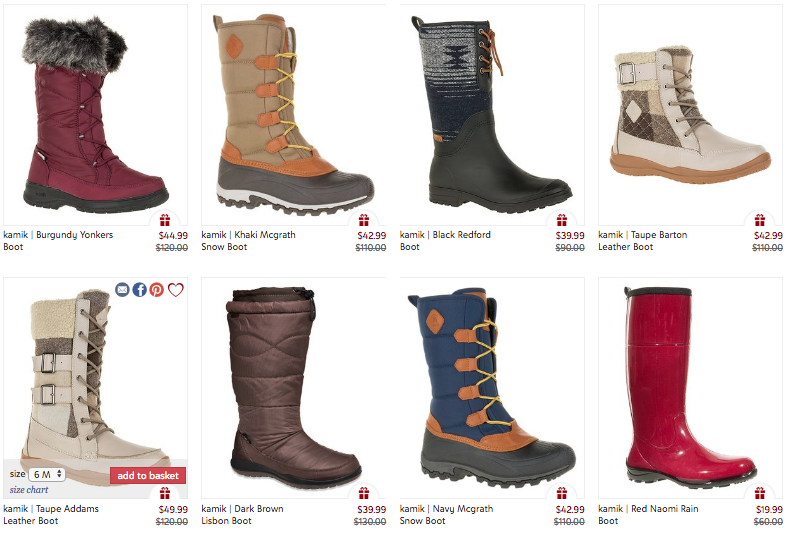788x546 pixels.
Task: Open Khaki Mcgrath Snow Boot title link
Action: tap(248, 241)
